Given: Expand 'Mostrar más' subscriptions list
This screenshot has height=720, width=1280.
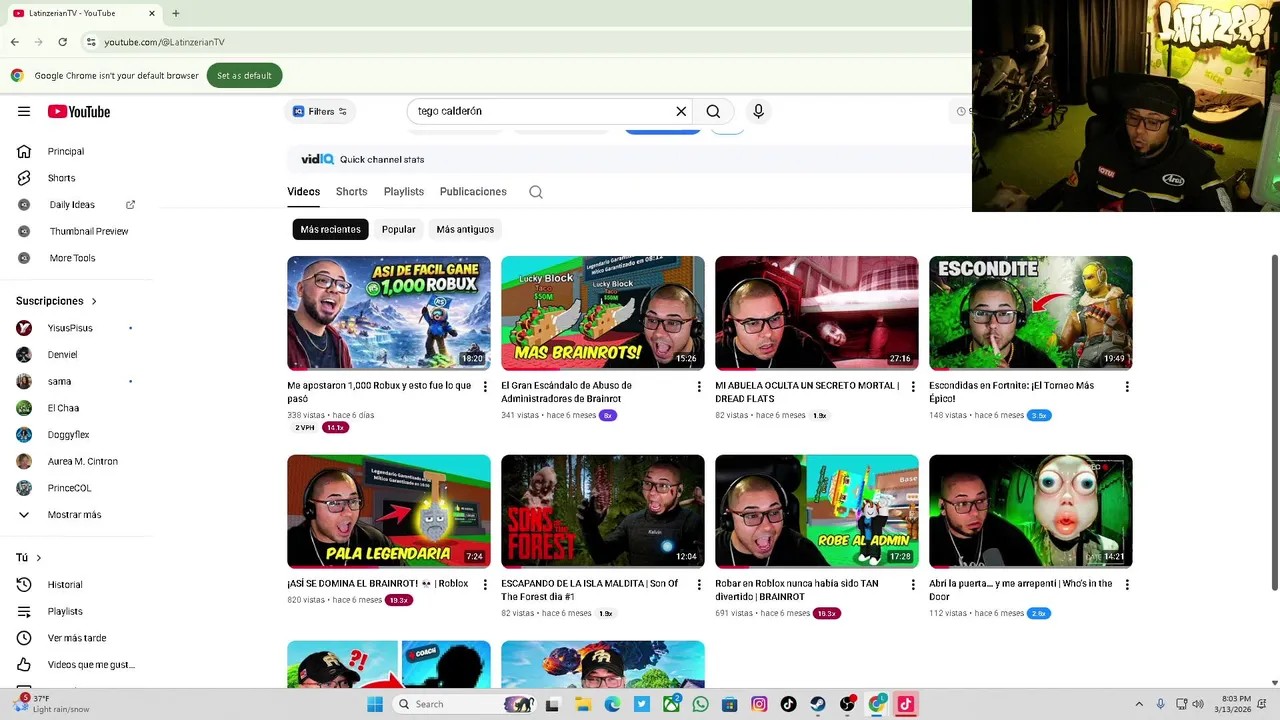Looking at the screenshot, I should pyautogui.click(x=76, y=515).
